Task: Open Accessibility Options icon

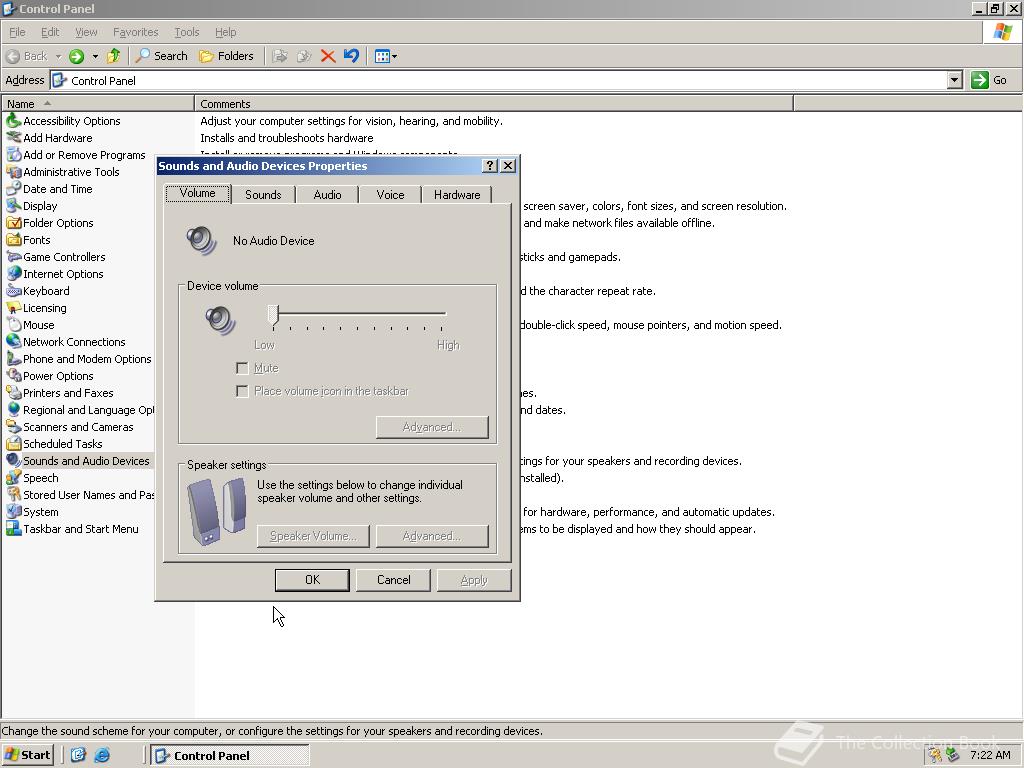Action: [13, 121]
